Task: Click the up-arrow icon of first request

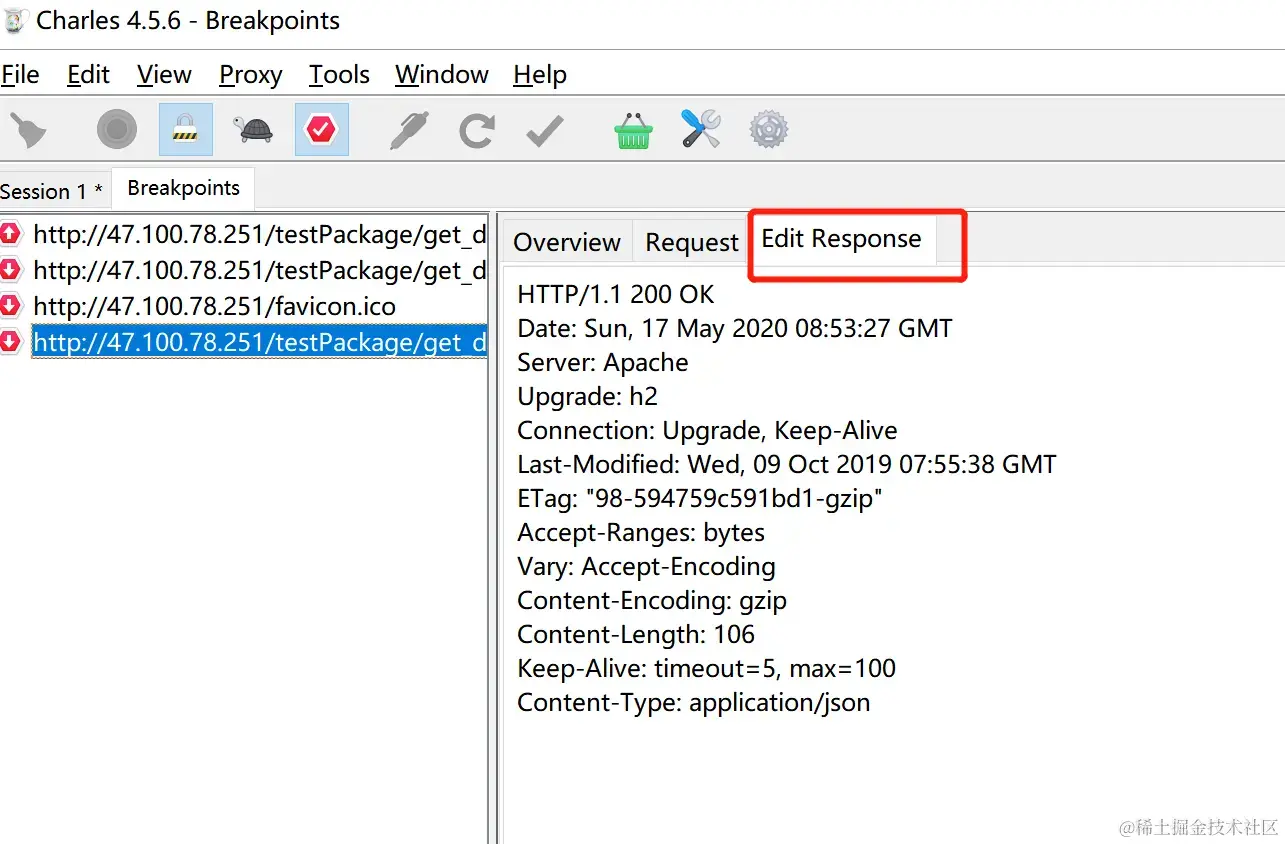Action: (x=10, y=234)
